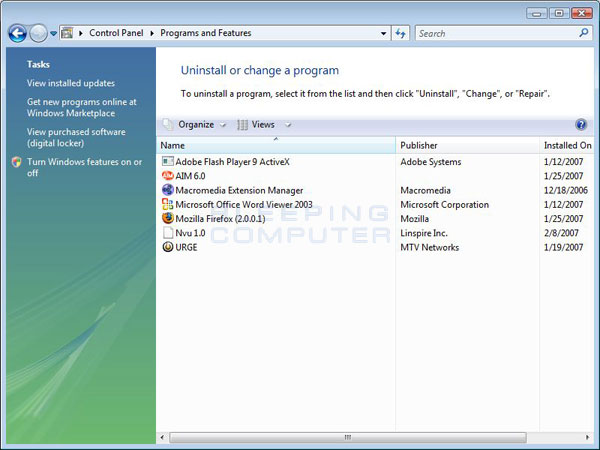The width and height of the screenshot is (600, 450).
Task: Click the Views button label
Action: click(263, 125)
